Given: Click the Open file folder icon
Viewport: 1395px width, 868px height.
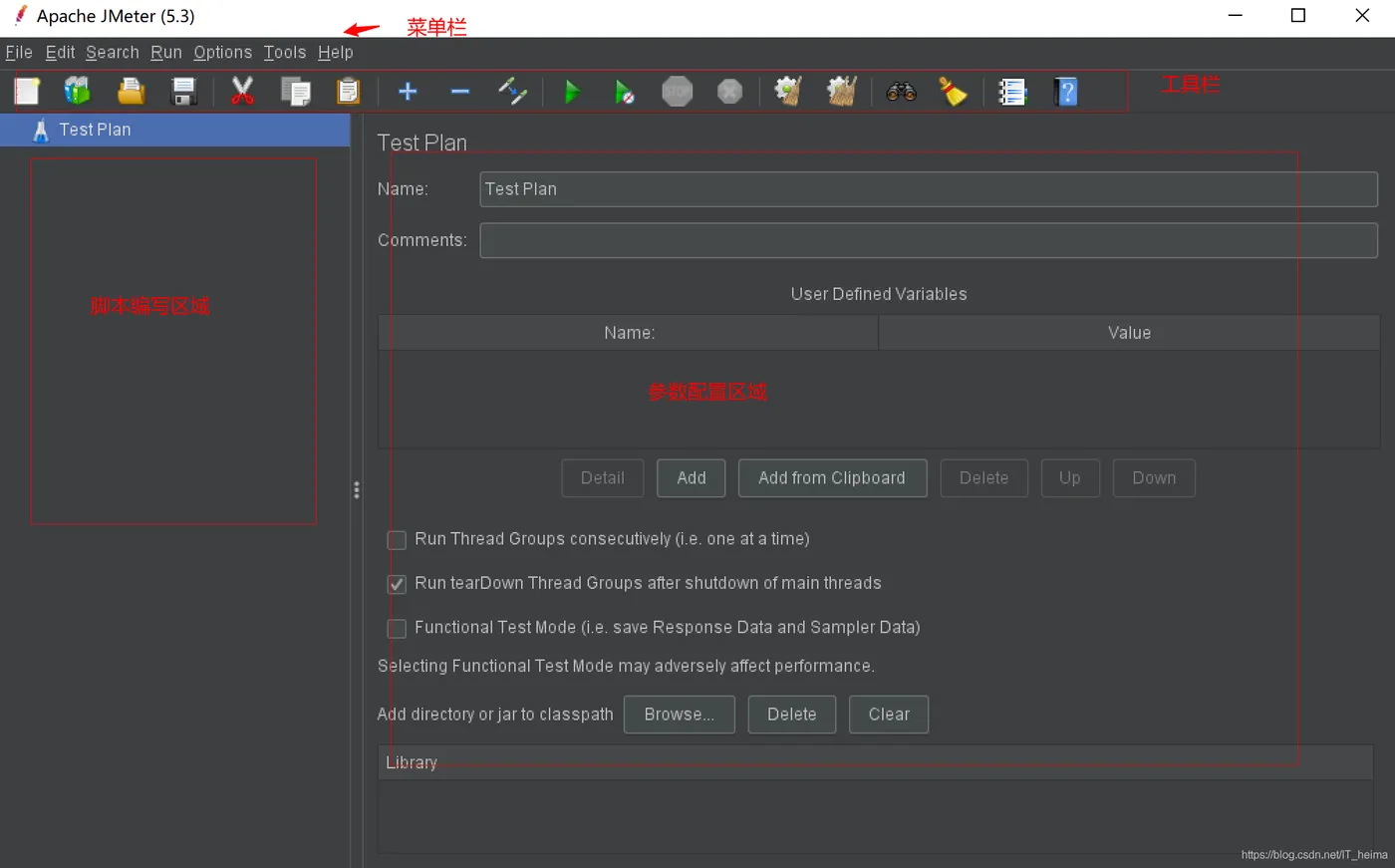Looking at the screenshot, I should (x=131, y=92).
